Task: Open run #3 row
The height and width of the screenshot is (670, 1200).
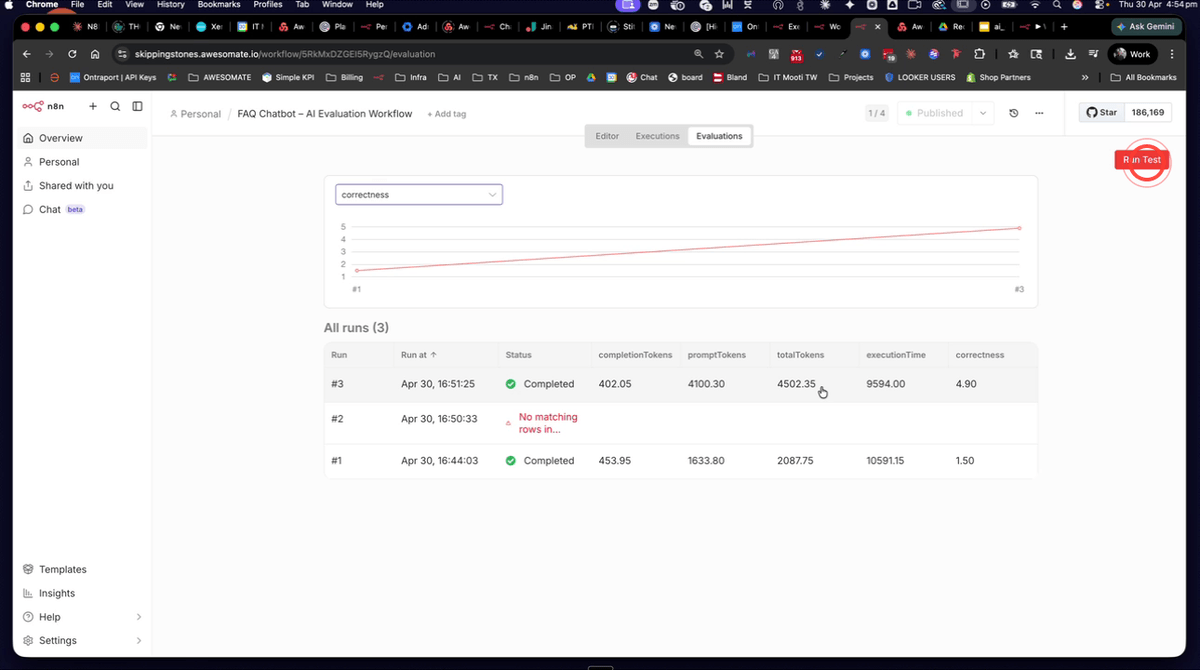Action: [x=680, y=384]
